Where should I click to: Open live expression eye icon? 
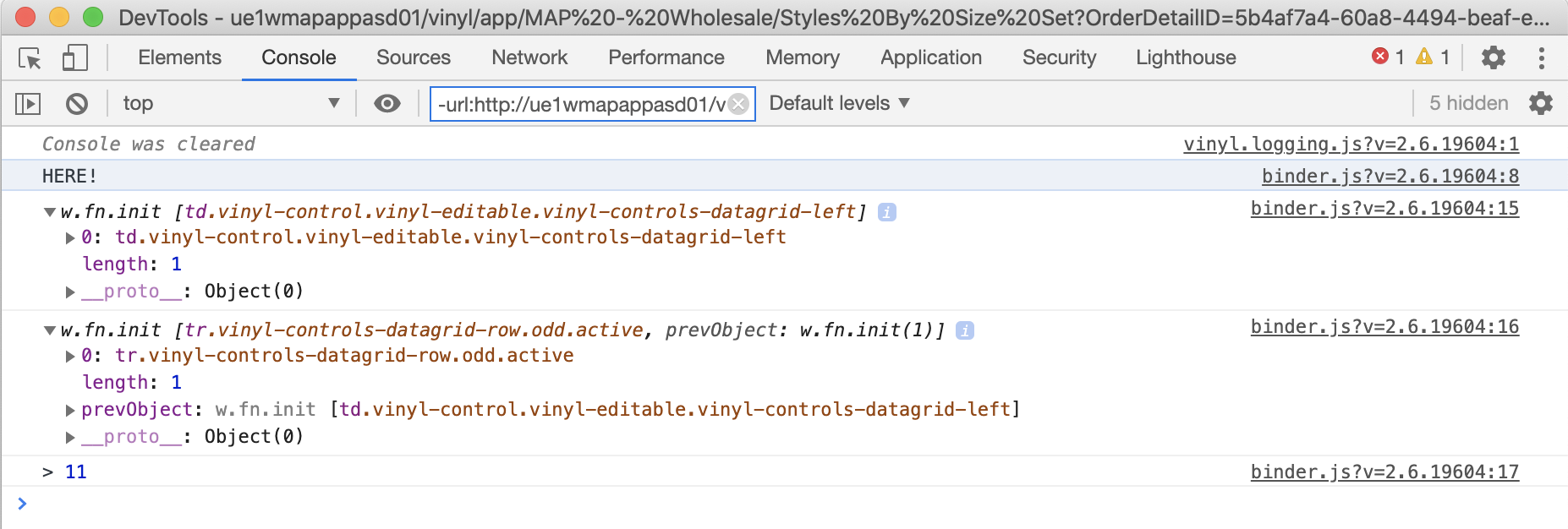coord(387,104)
